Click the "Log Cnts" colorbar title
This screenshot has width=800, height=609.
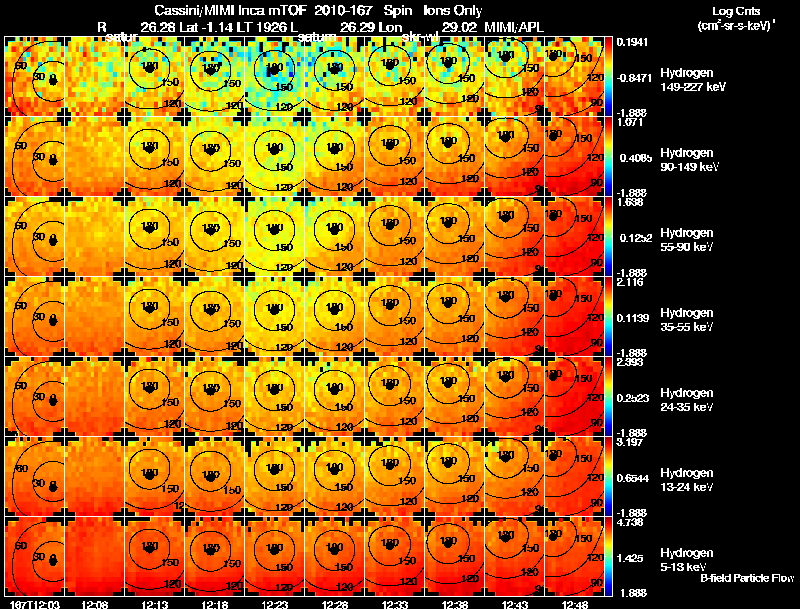[x=736, y=11]
